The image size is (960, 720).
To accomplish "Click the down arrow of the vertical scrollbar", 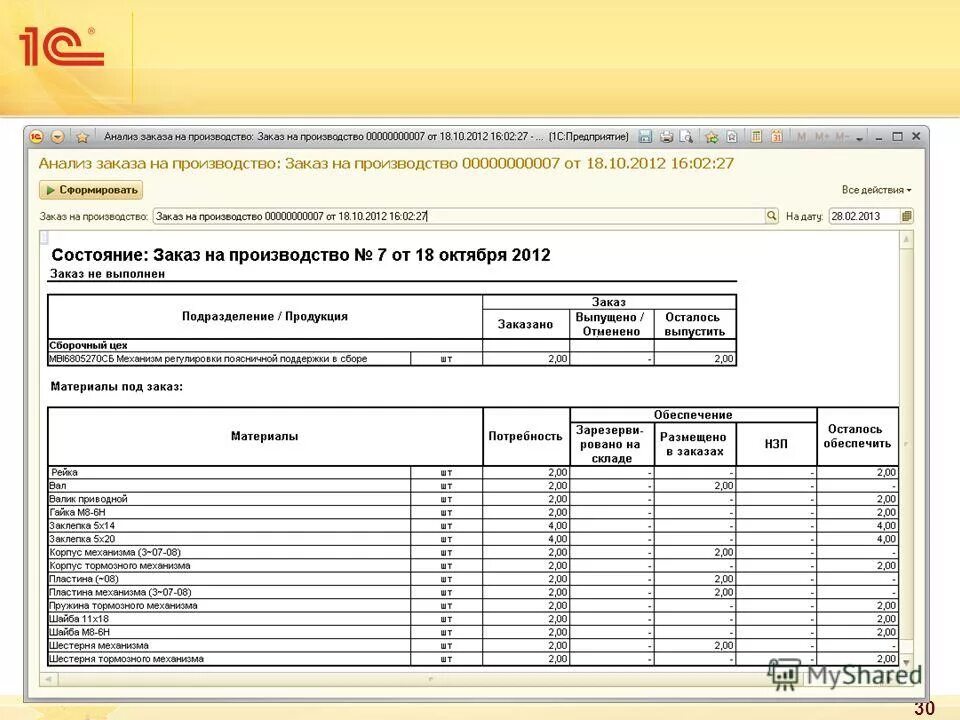I will click(906, 662).
